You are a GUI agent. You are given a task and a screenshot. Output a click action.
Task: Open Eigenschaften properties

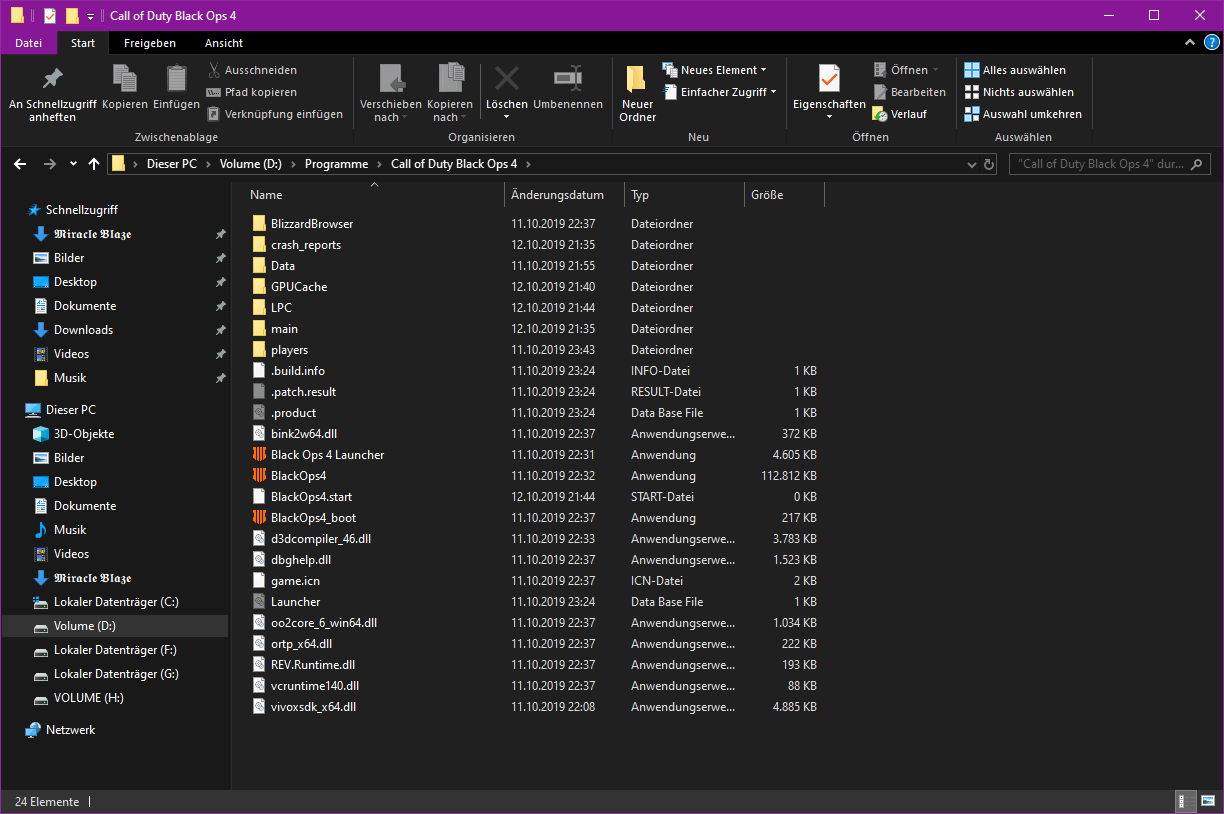(829, 93)
